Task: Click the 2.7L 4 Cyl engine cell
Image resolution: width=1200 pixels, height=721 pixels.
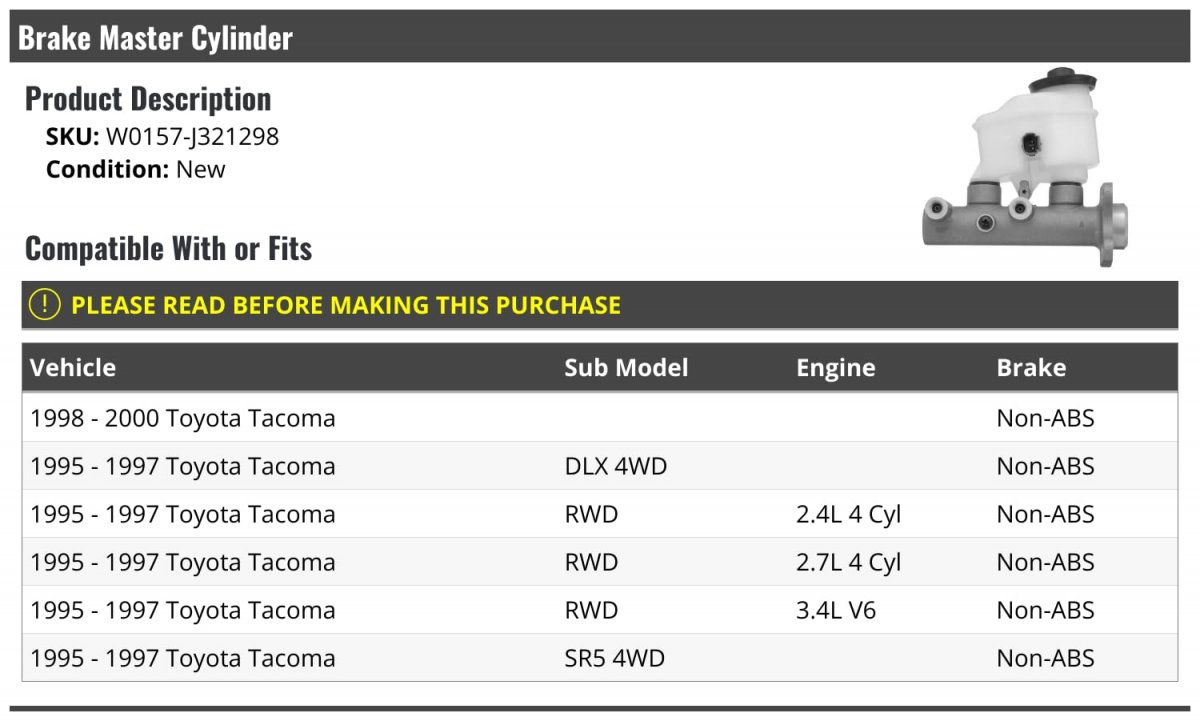Action: (x=848, y=562)
